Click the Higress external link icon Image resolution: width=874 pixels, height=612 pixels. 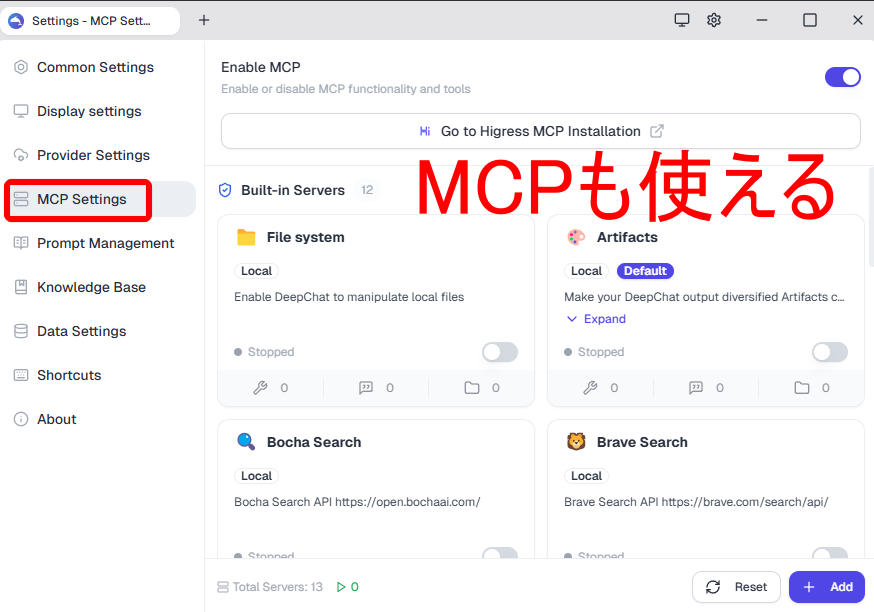tap(657, 131)
